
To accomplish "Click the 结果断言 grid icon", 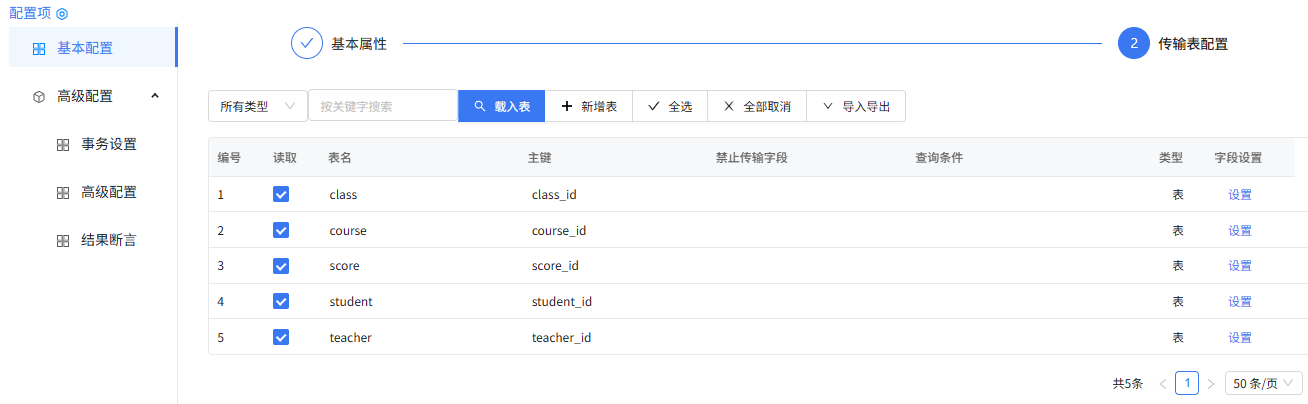I will 63,241.
